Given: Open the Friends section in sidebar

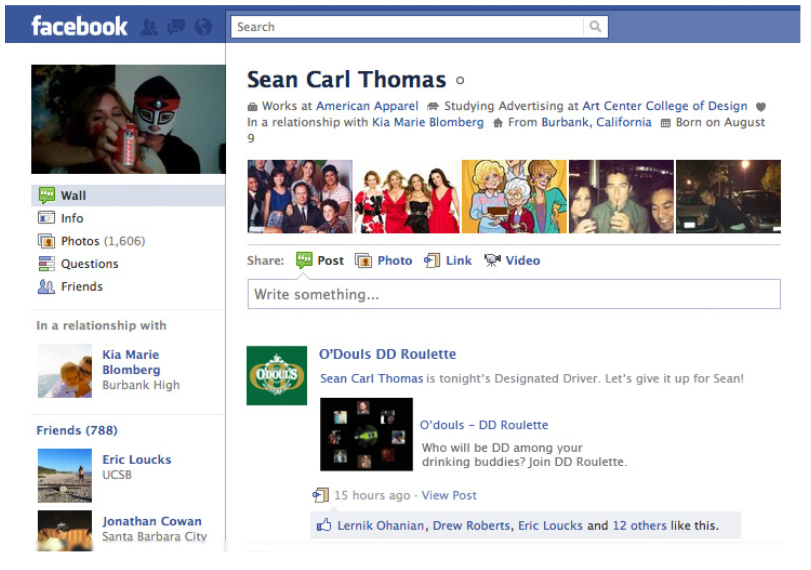Looking at the screenshot, I should [x=82, y=287].
